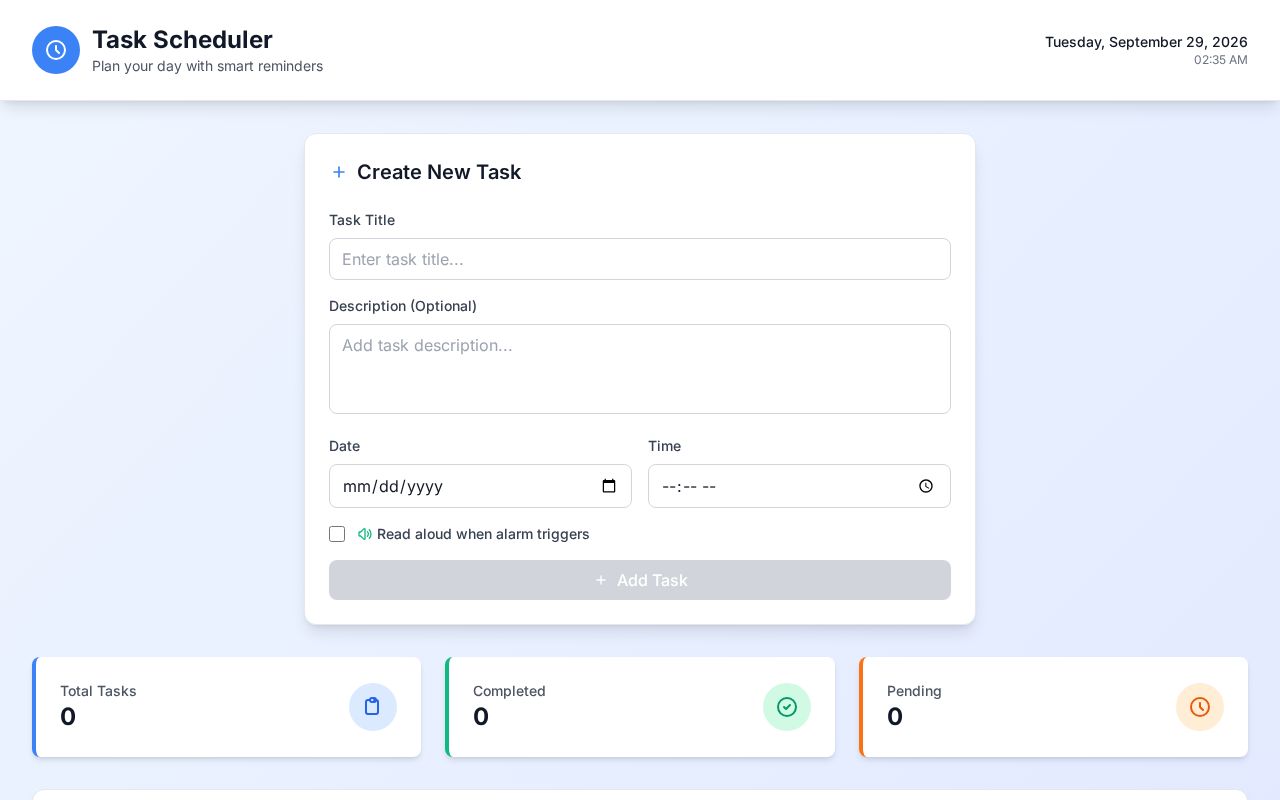Click the Create New Task heading
The height and width of the screenshot is (800, 1280).
click(439, 172)
